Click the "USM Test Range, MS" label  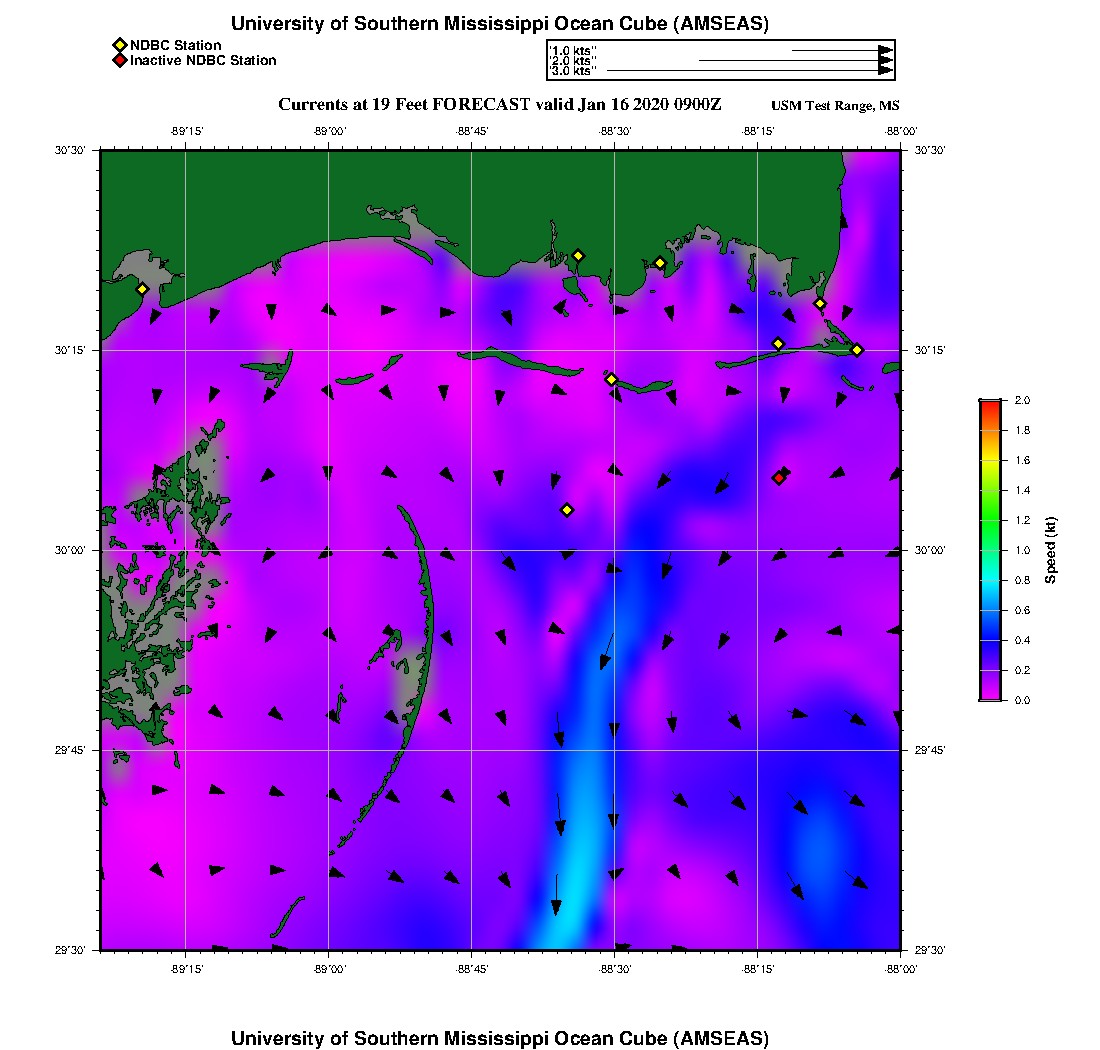[835, 106]
